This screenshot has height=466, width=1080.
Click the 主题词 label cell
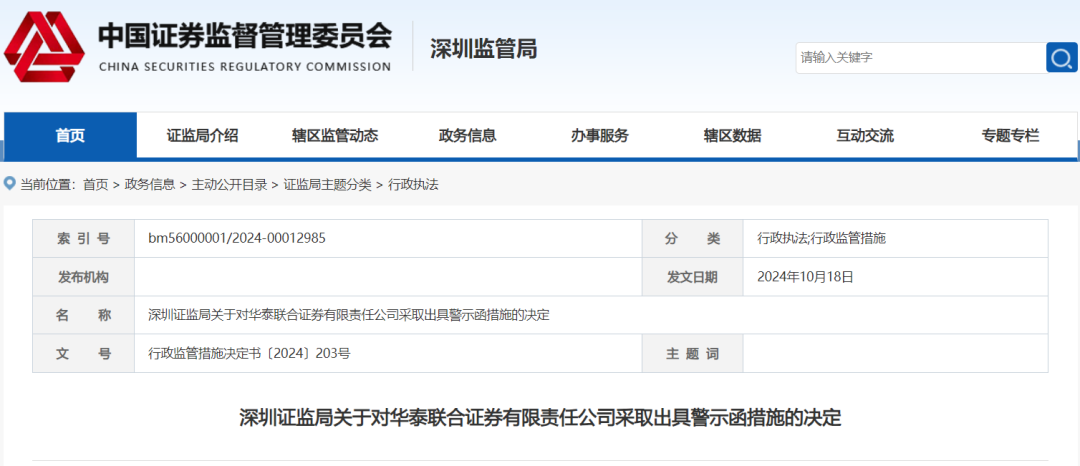[x=692, y=354]
